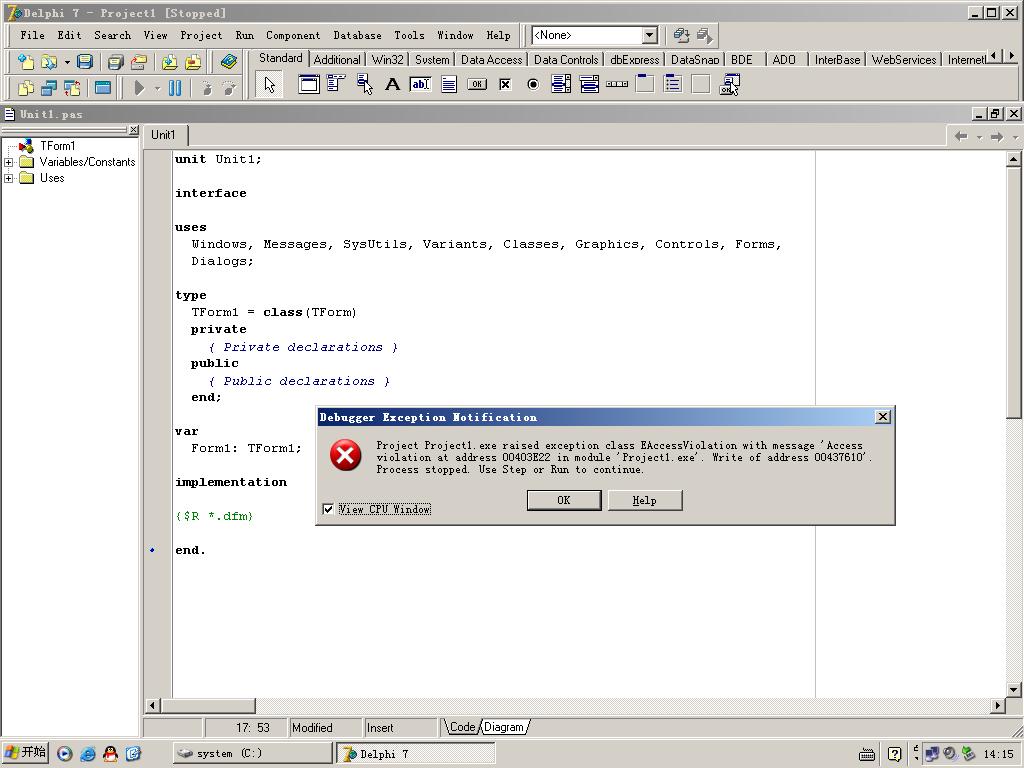Select the ListBox component icon

click(x=561, y=85)
